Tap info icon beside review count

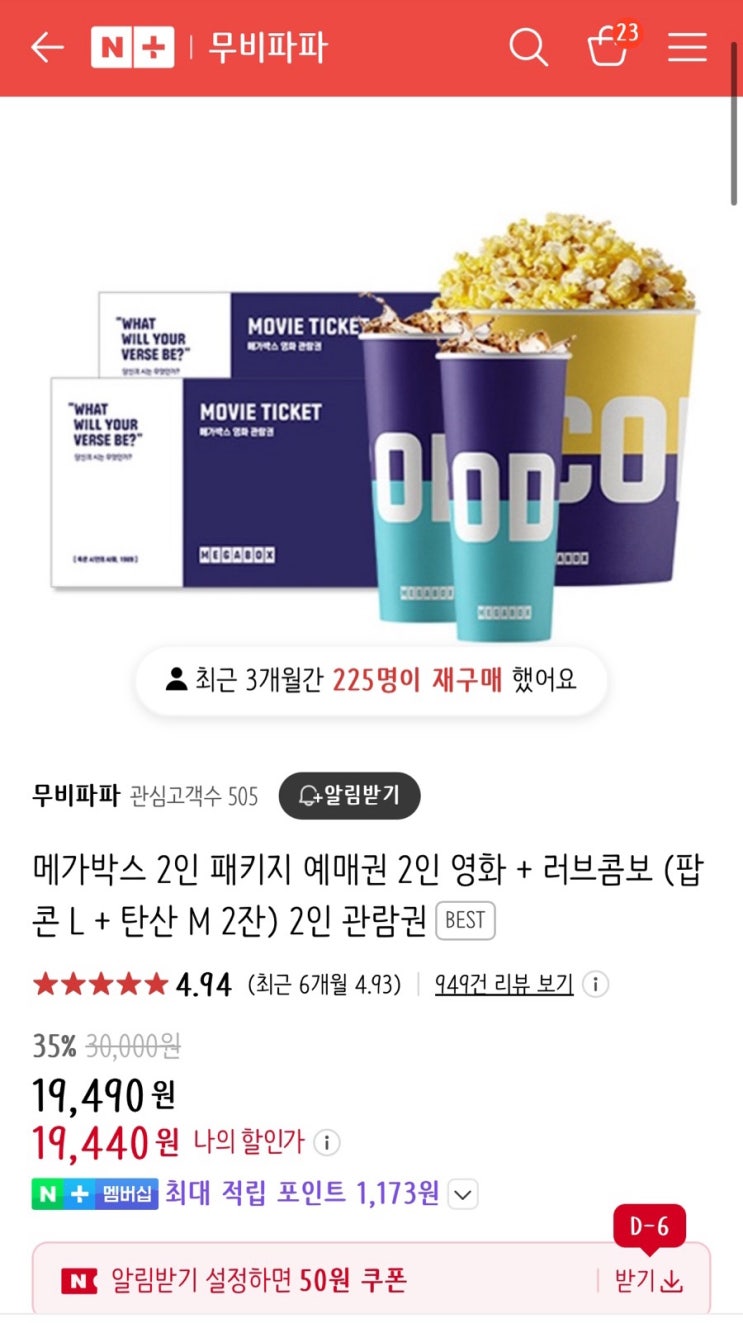[595, 984]
